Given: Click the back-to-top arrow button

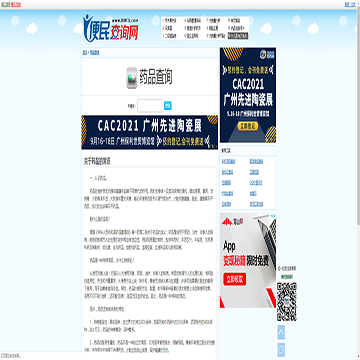Looking at the screenshot, I should [281, 332].
